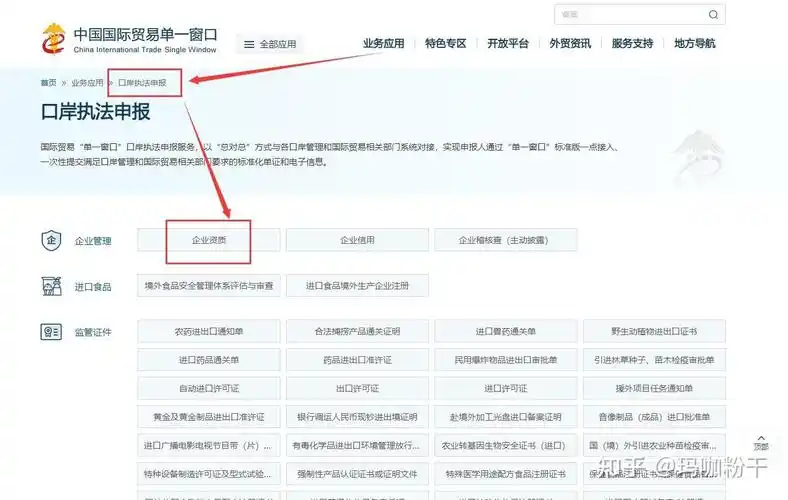Open 黄金及黄金制品进出口准许证

[209, 417]
